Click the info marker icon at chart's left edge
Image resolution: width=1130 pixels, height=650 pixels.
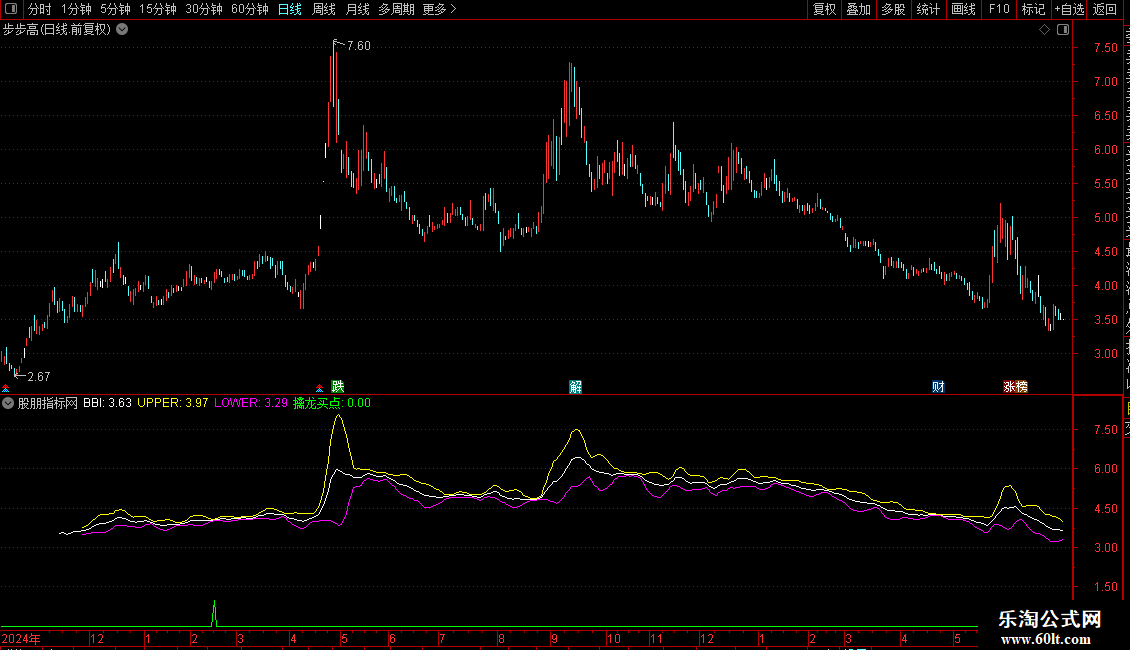[6, 388]
